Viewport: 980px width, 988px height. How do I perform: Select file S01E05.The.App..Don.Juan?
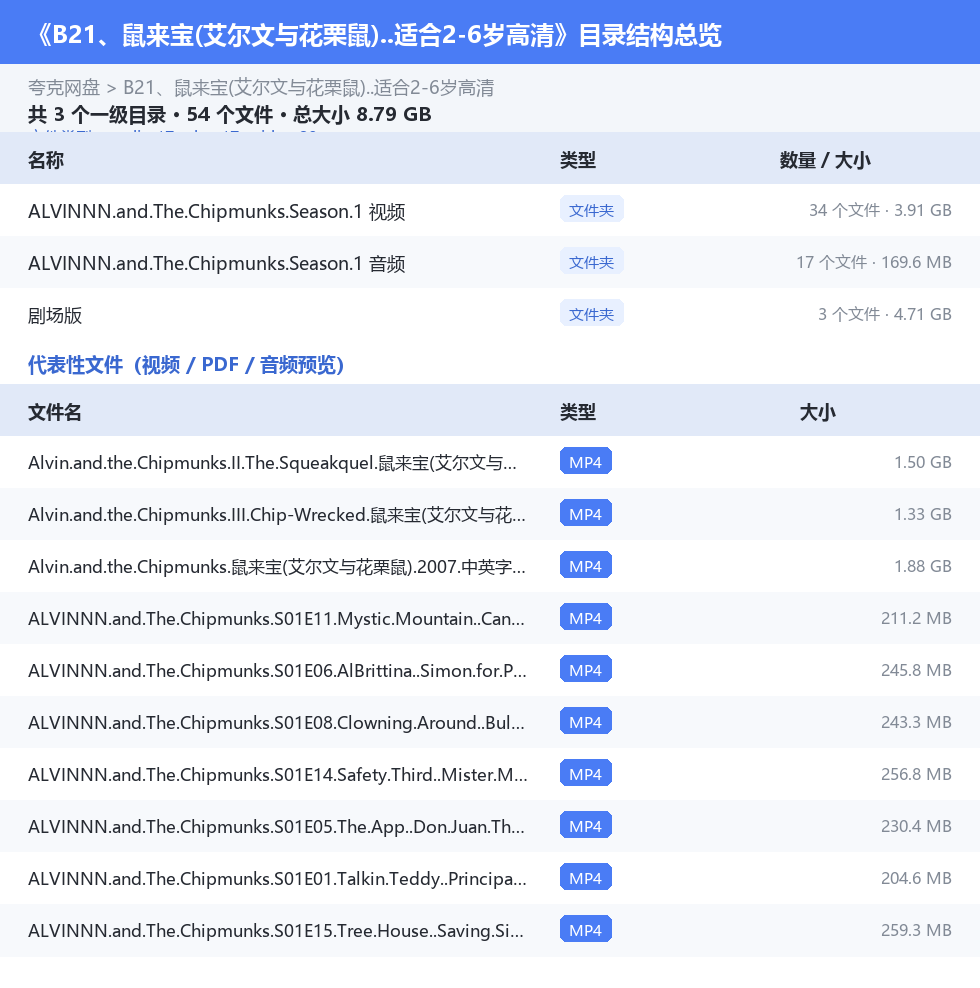pos(276,827)
